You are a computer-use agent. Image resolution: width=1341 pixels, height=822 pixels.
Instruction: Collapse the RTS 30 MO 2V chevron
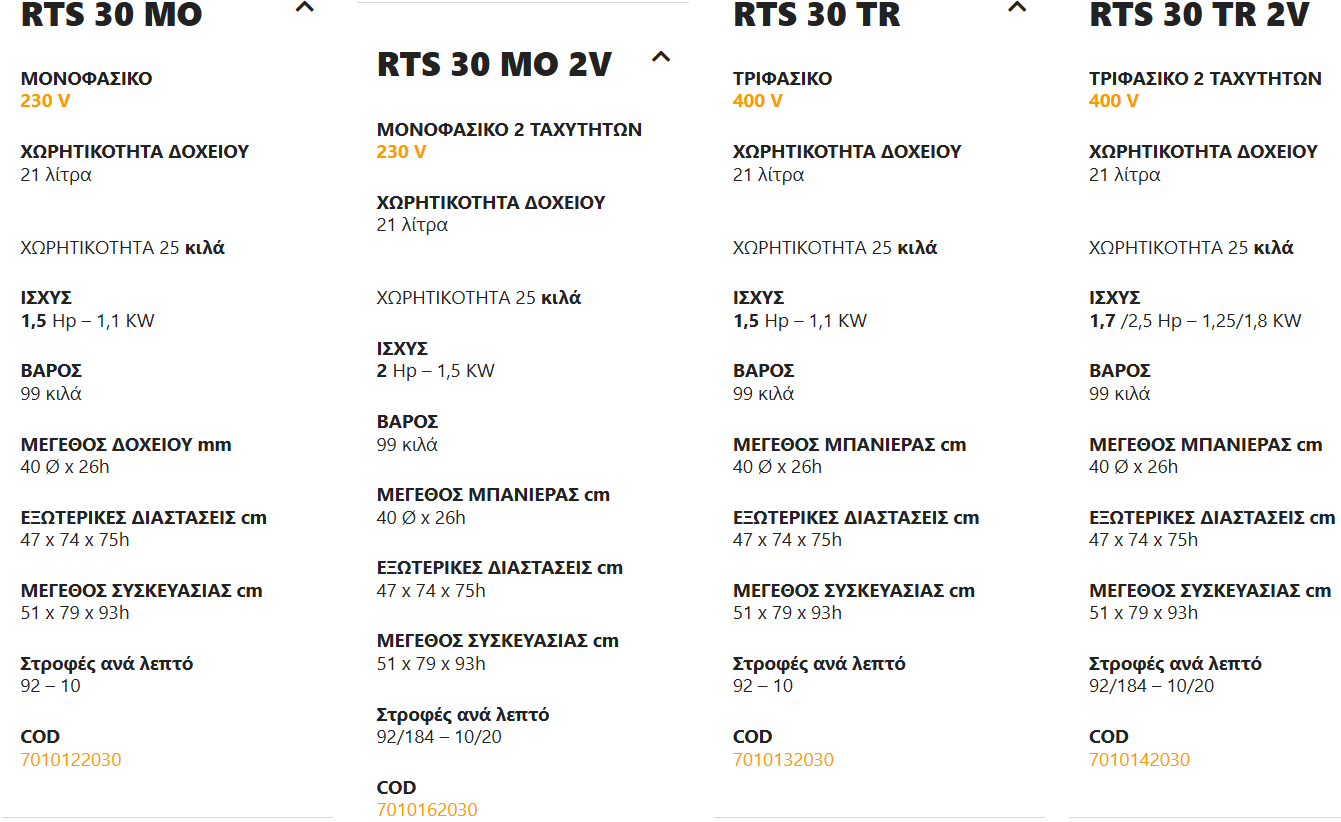tap(661, 57)
